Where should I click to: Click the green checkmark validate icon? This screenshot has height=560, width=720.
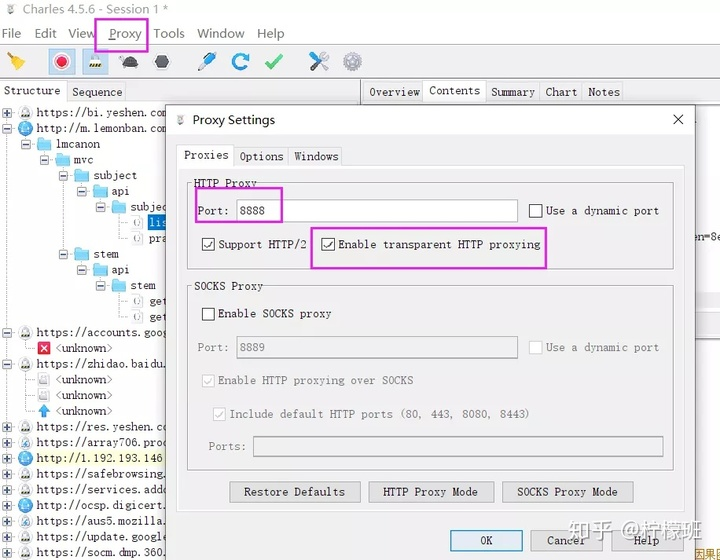(274, 61)
